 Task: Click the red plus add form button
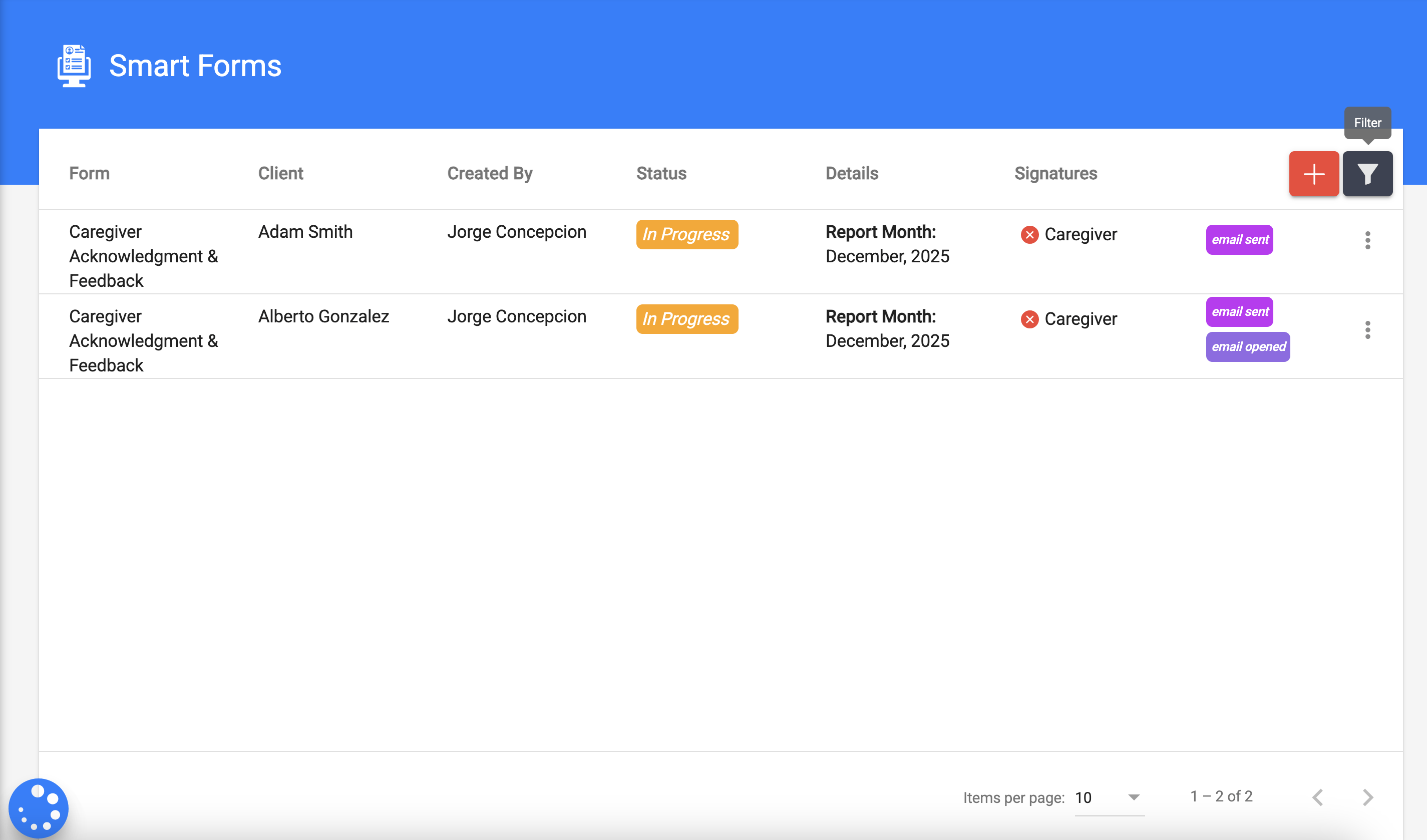pyautogui.click(x=1313, y=174)
